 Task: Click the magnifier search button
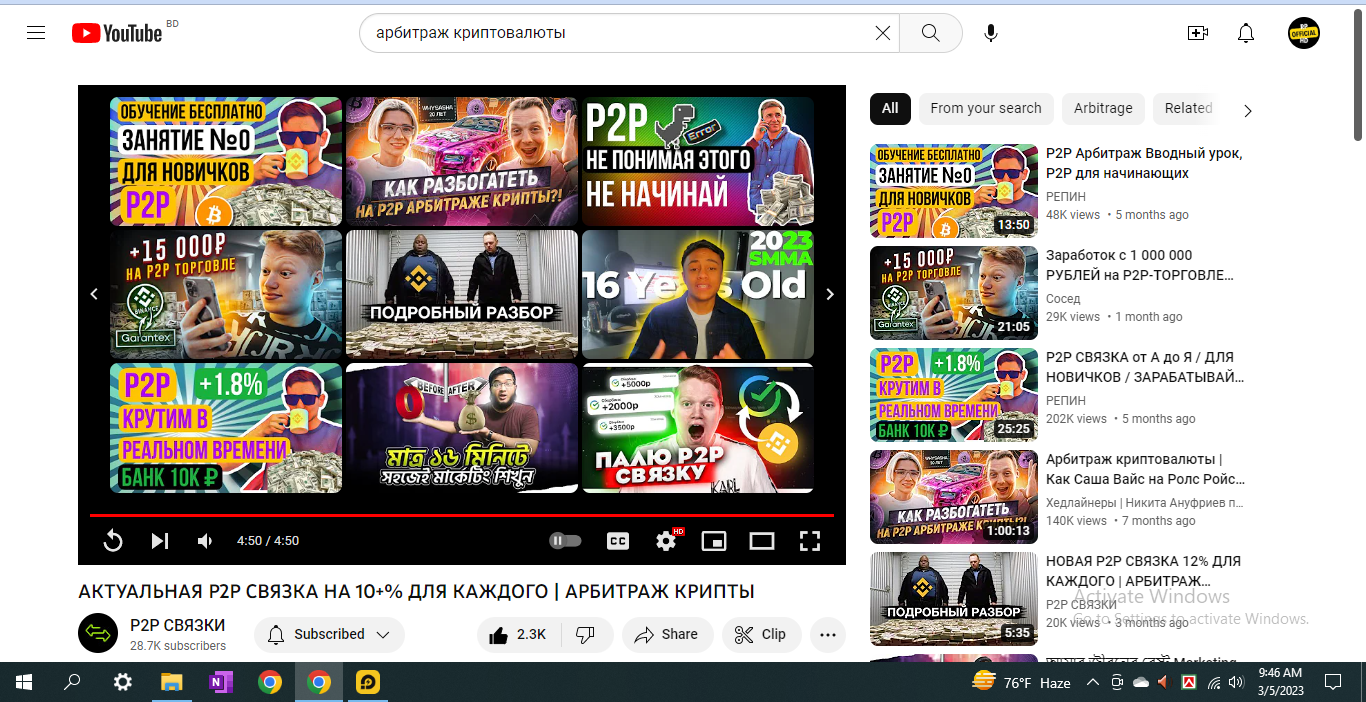click(x=930, y=33)
